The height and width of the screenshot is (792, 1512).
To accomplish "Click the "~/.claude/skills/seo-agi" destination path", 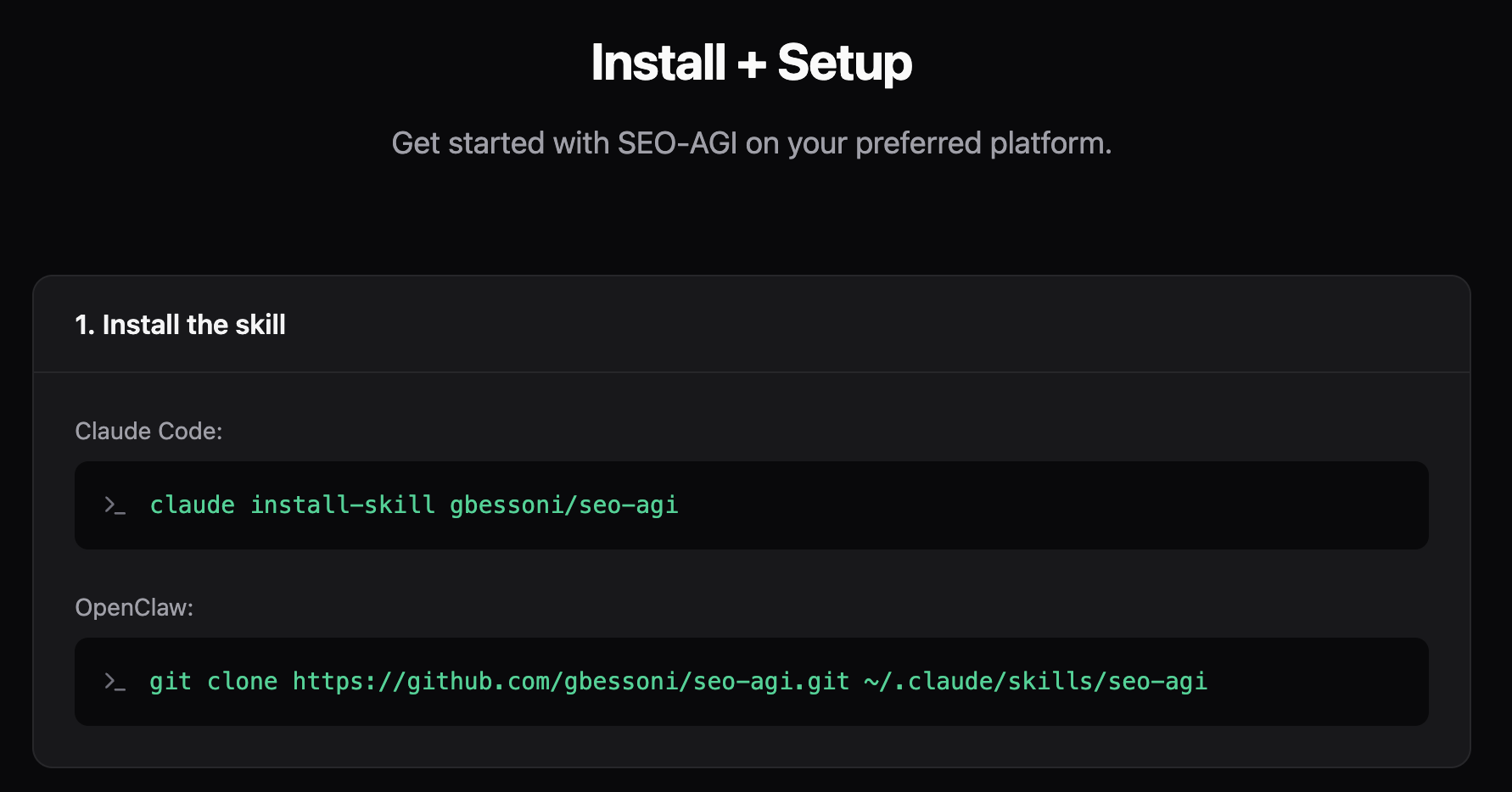I will 1035,682.
